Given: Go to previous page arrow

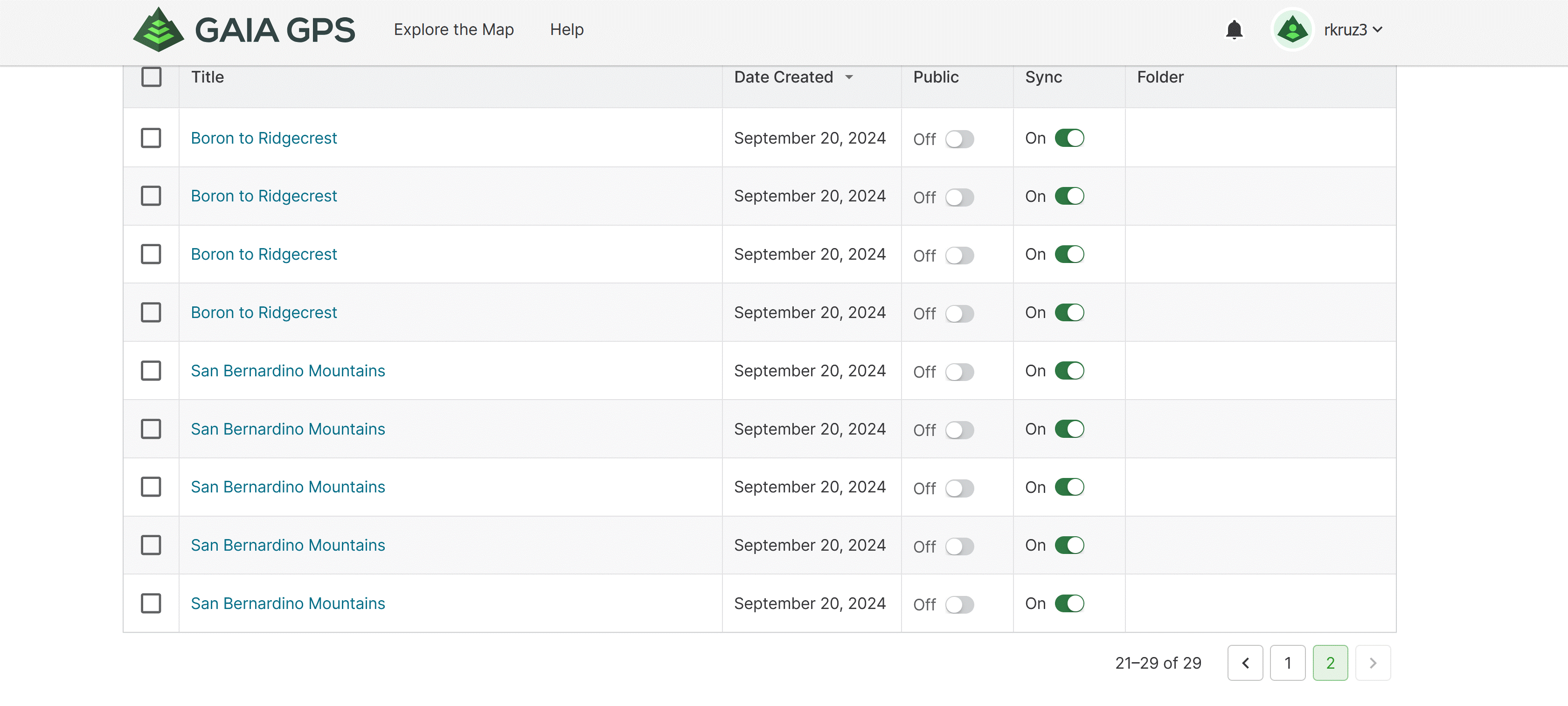Looking at the screenshot, I should pyautogui.click(x=1245, y=663).
